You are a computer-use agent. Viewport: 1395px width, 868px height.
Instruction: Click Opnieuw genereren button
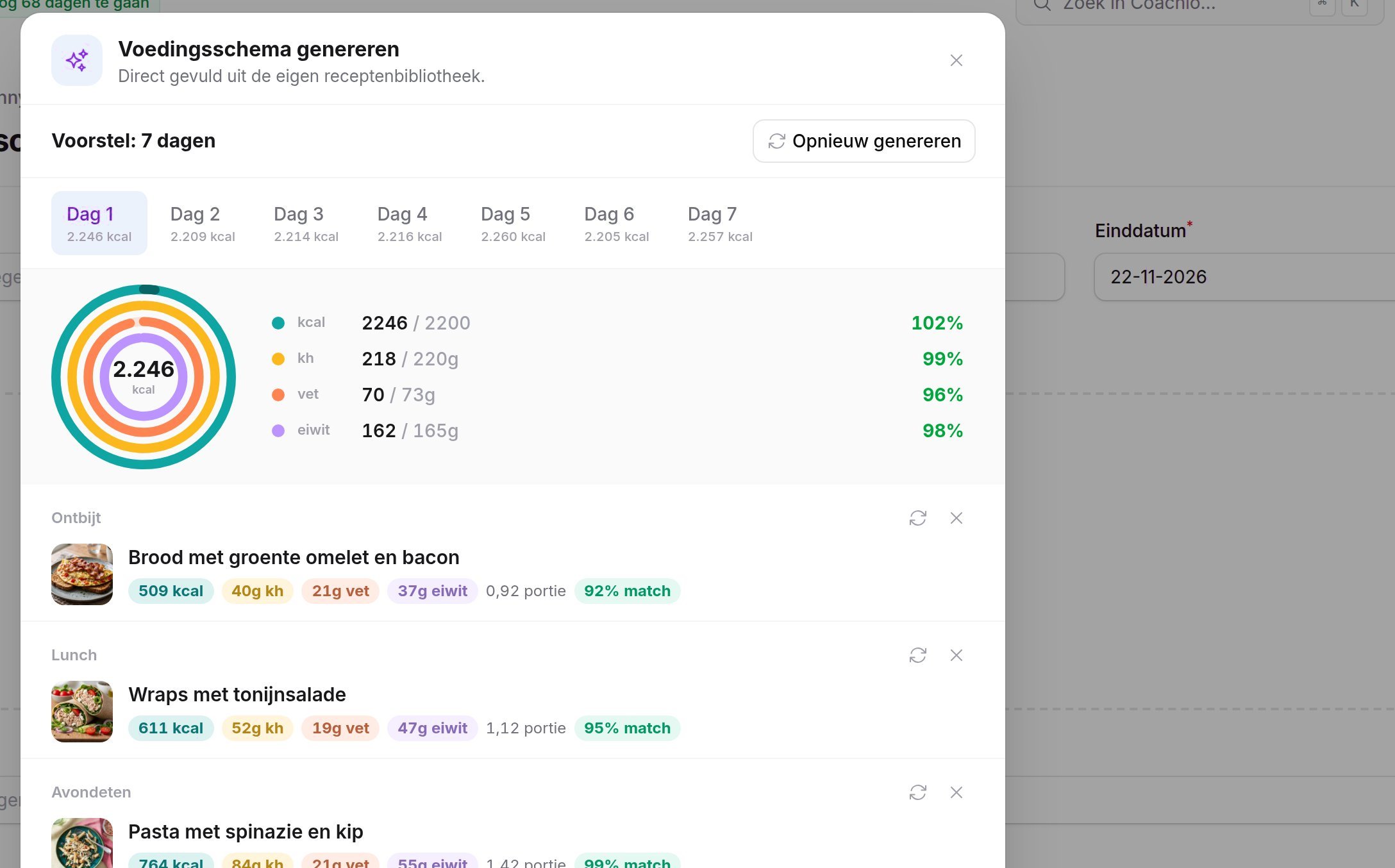864,141
